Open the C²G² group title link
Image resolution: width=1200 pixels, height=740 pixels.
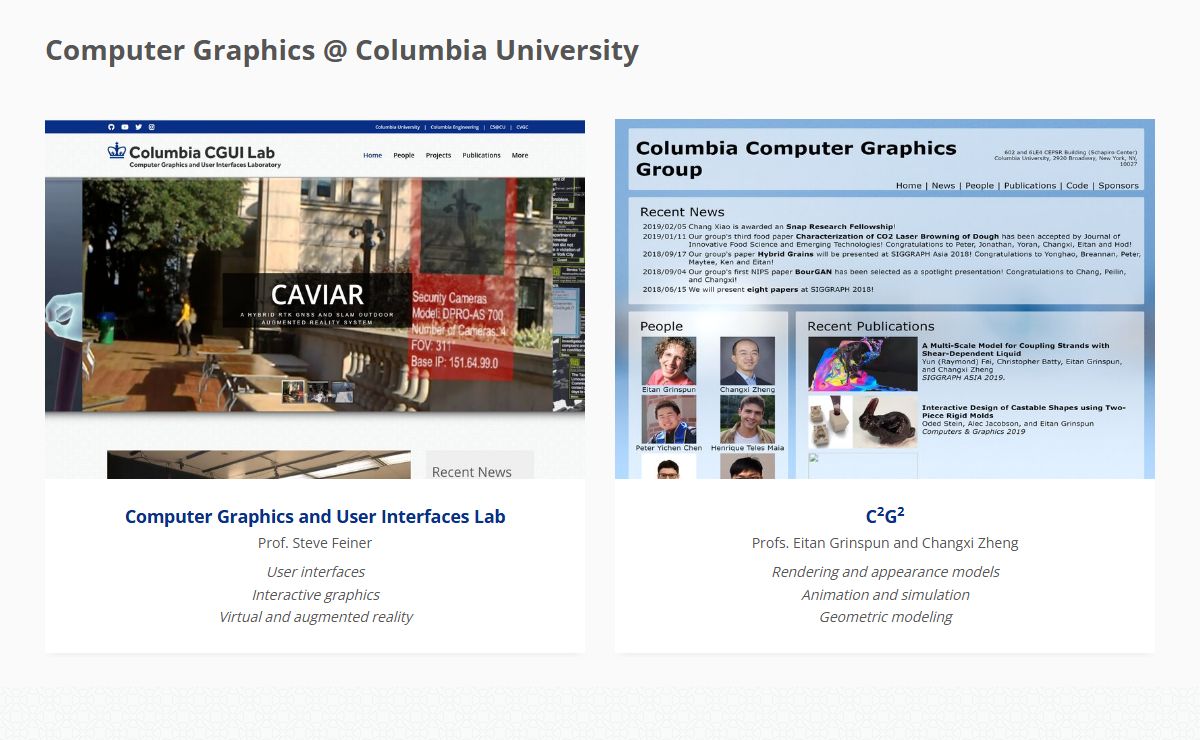point(885,516)
